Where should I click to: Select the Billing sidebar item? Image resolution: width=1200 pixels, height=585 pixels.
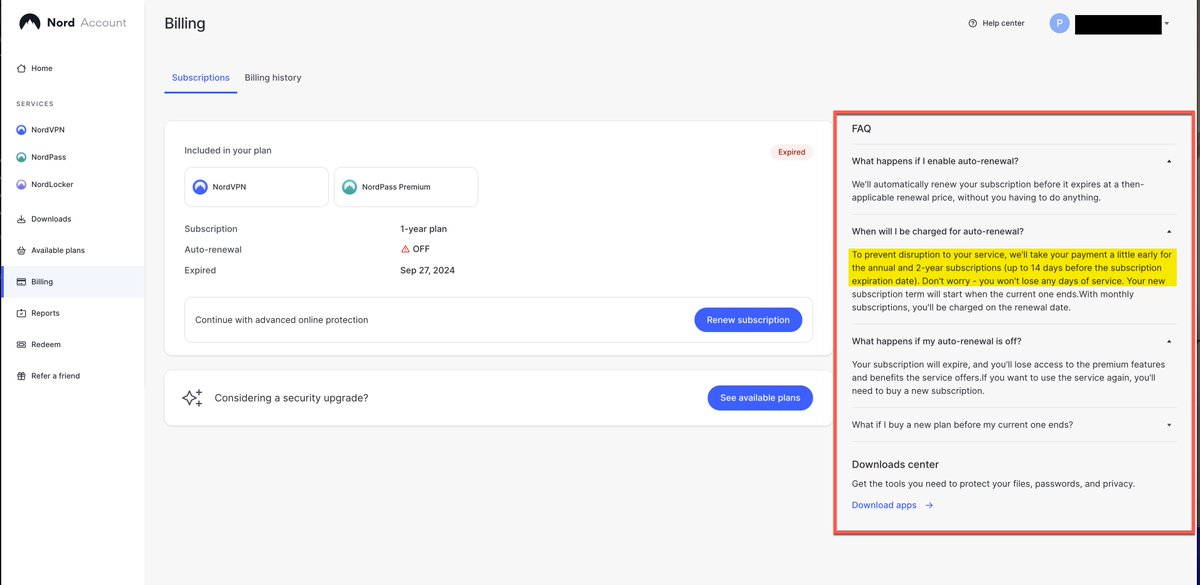[72, 282]
